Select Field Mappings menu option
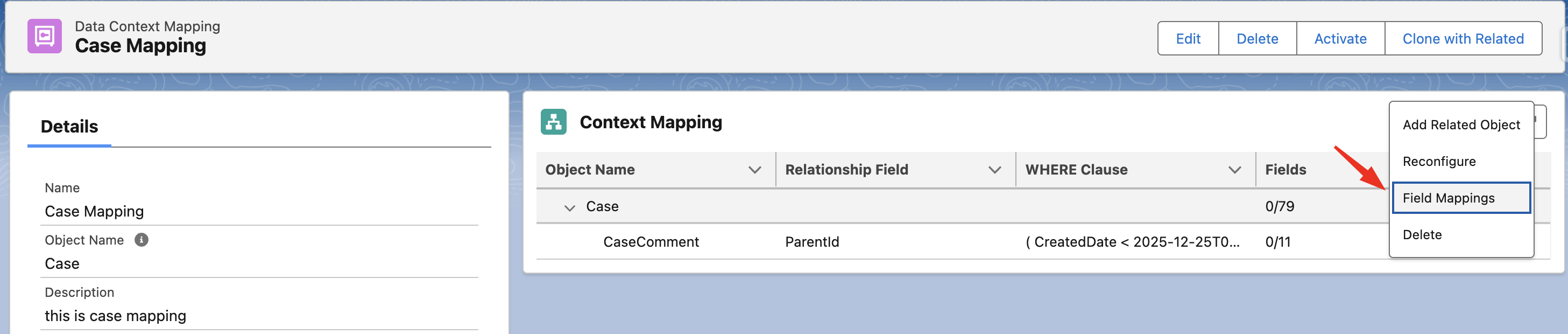 pyautogui.click(x=1448, y=198)
